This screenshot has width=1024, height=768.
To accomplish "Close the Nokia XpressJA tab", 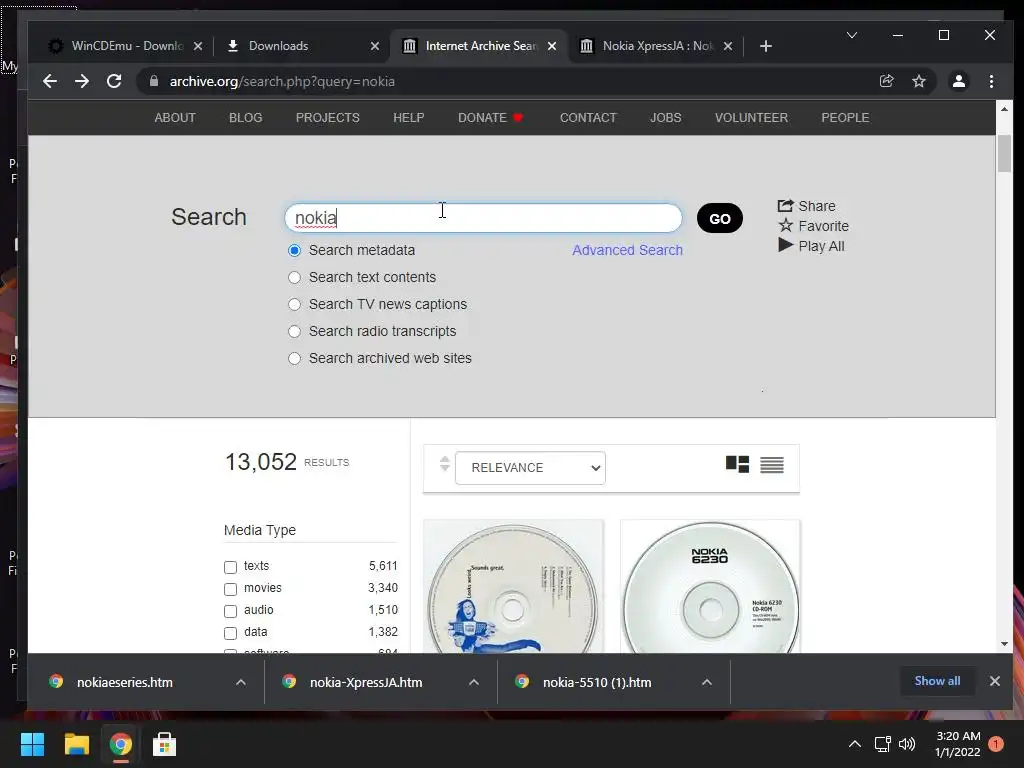I will [728, 46].
